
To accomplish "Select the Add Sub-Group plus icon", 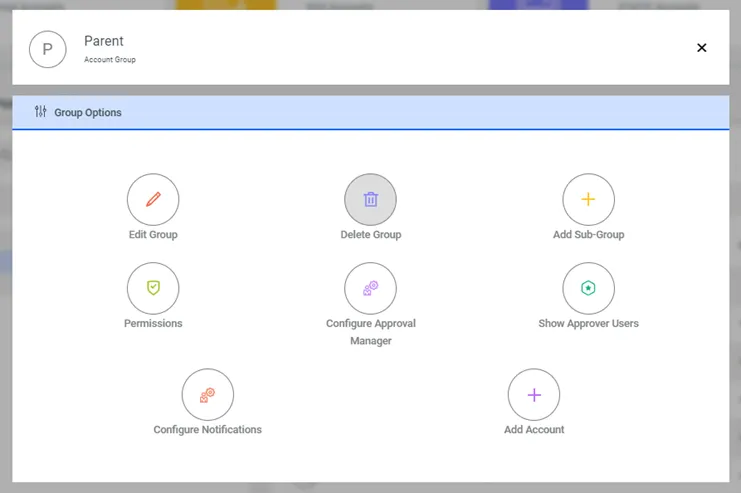I will click(x=588, y=199).
